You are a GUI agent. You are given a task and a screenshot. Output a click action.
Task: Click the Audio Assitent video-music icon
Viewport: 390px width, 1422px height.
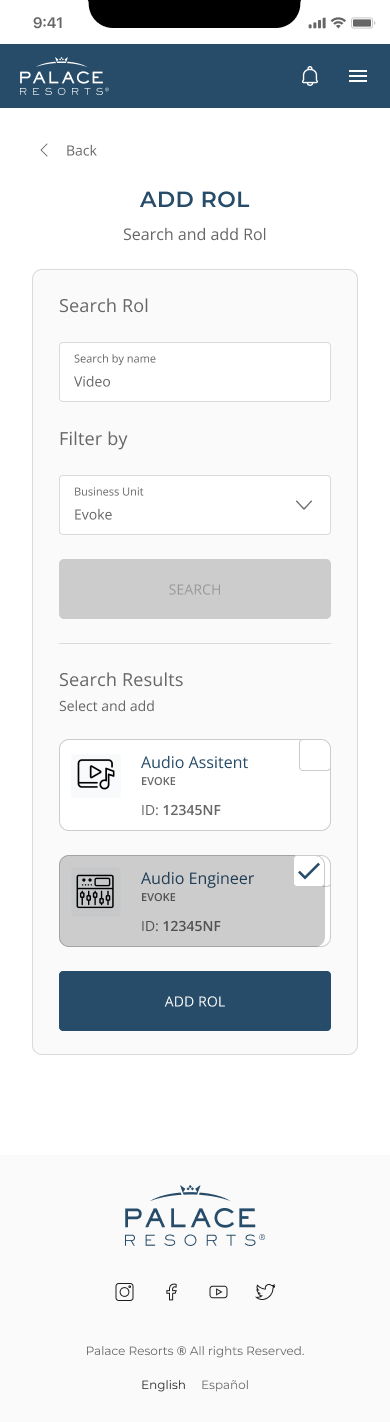pos(96,775)
